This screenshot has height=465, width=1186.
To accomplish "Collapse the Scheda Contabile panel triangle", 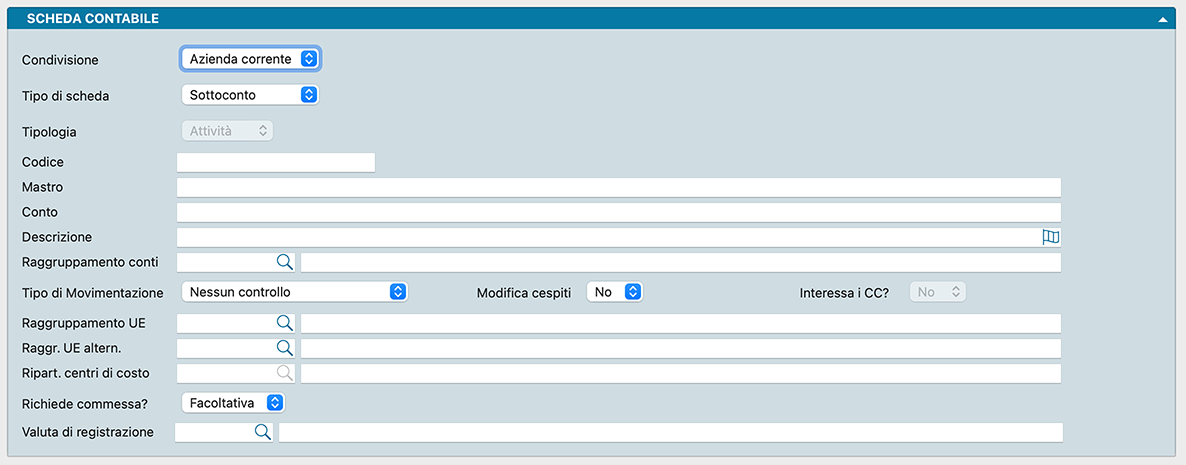I will (1163, 19).
